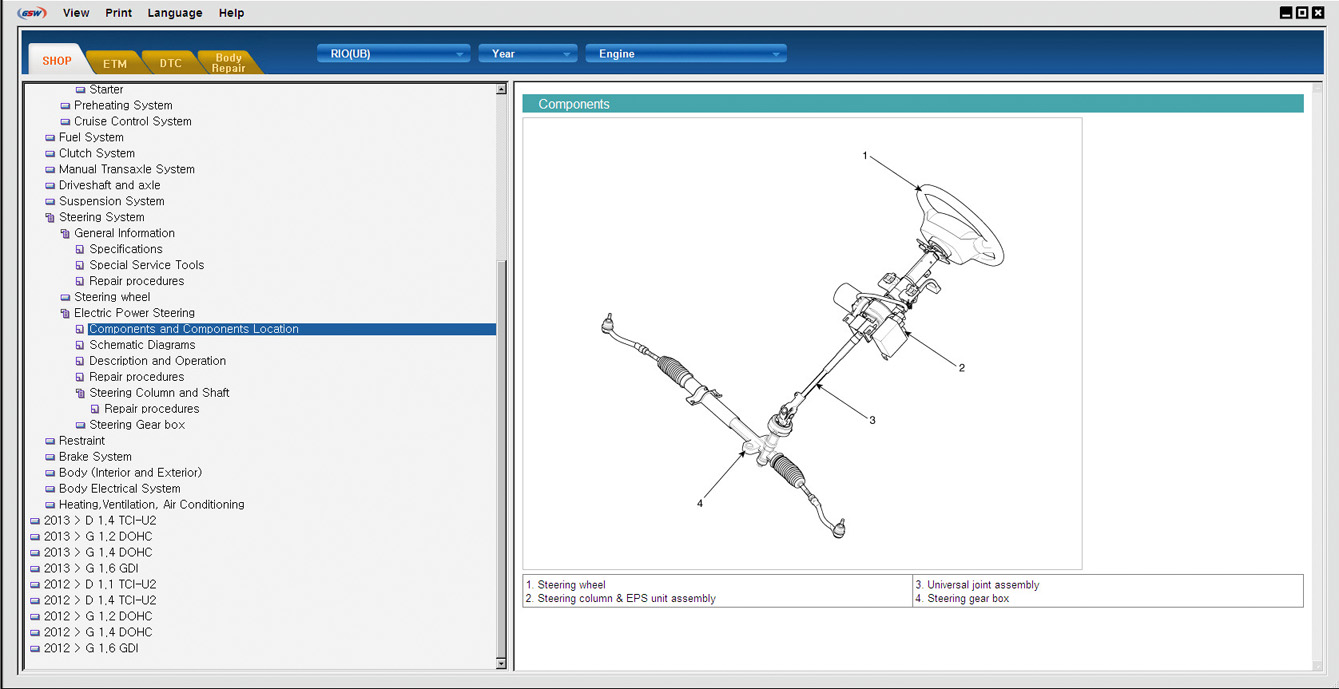The width and height of the screenshot is (1339, 689).
Task: Open the Suspension System section
Action: tap(111, 201)
